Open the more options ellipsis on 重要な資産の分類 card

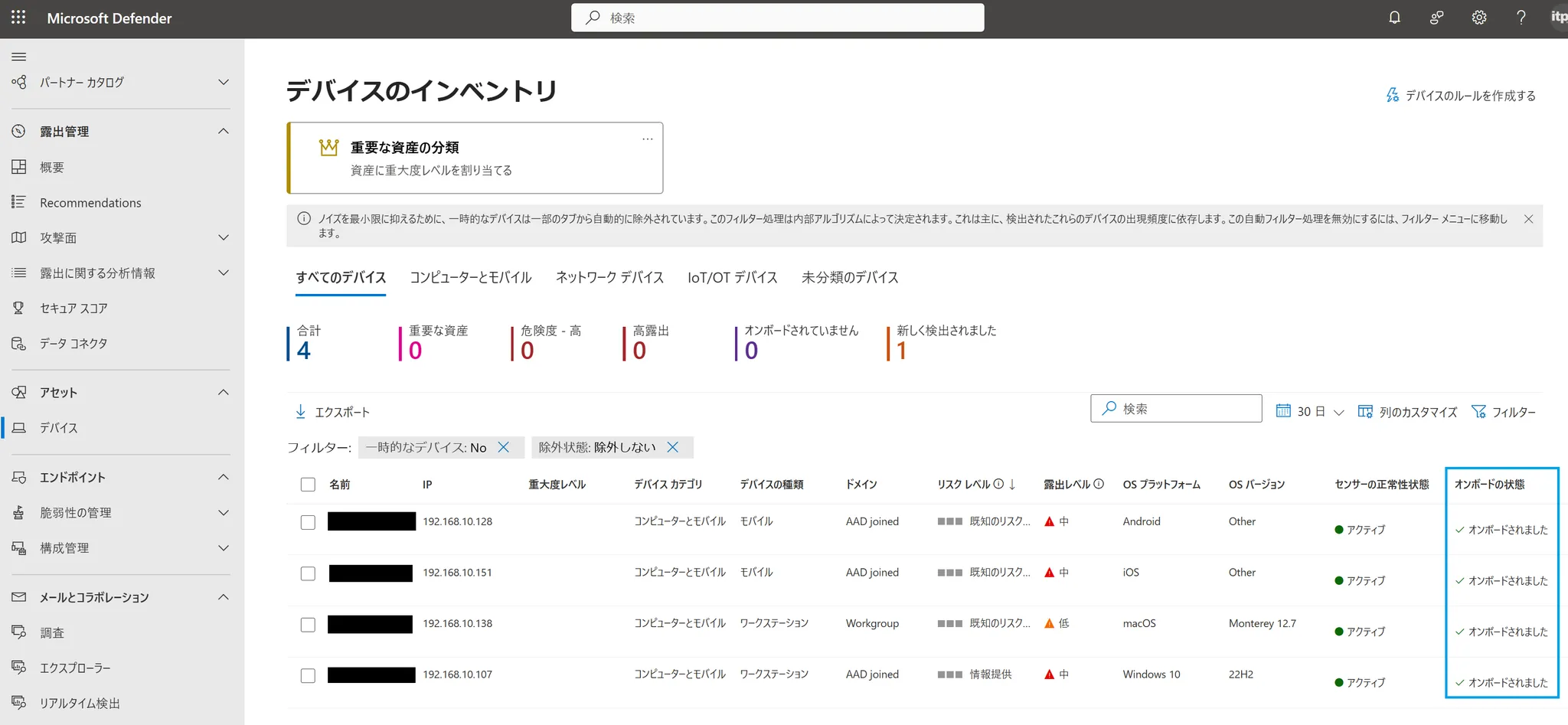[x=647, y=139]
